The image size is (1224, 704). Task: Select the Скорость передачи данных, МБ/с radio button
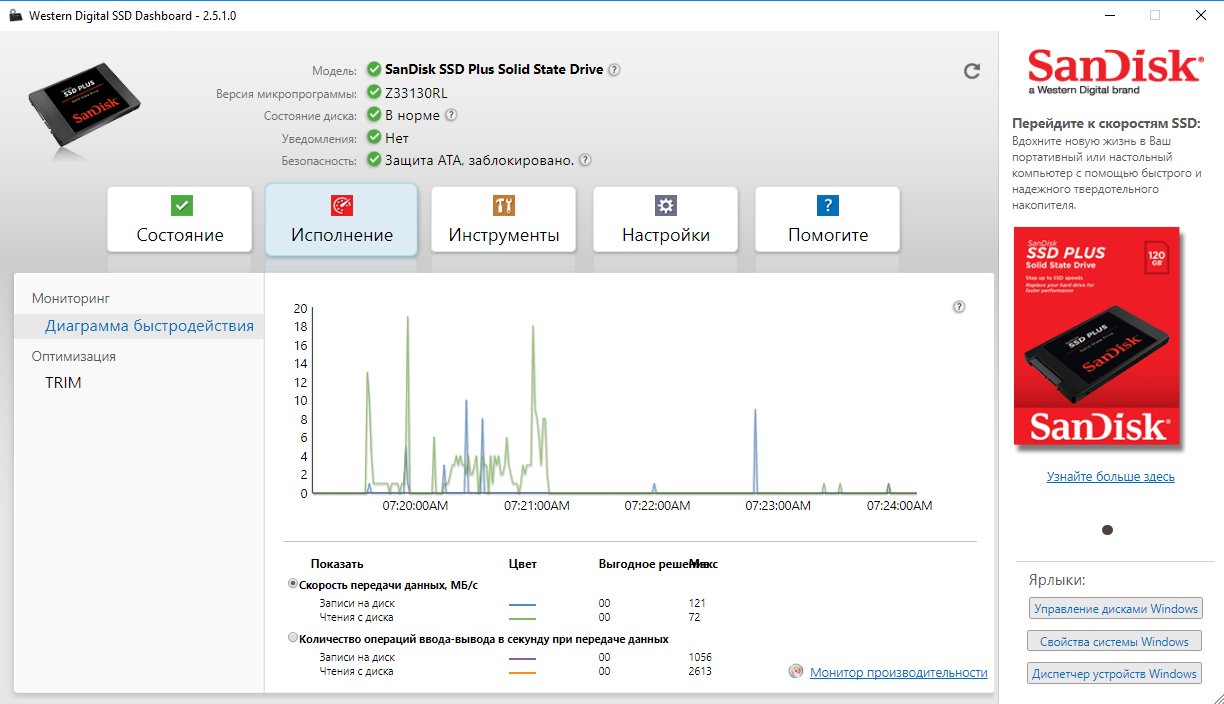[x=293, y=584]
